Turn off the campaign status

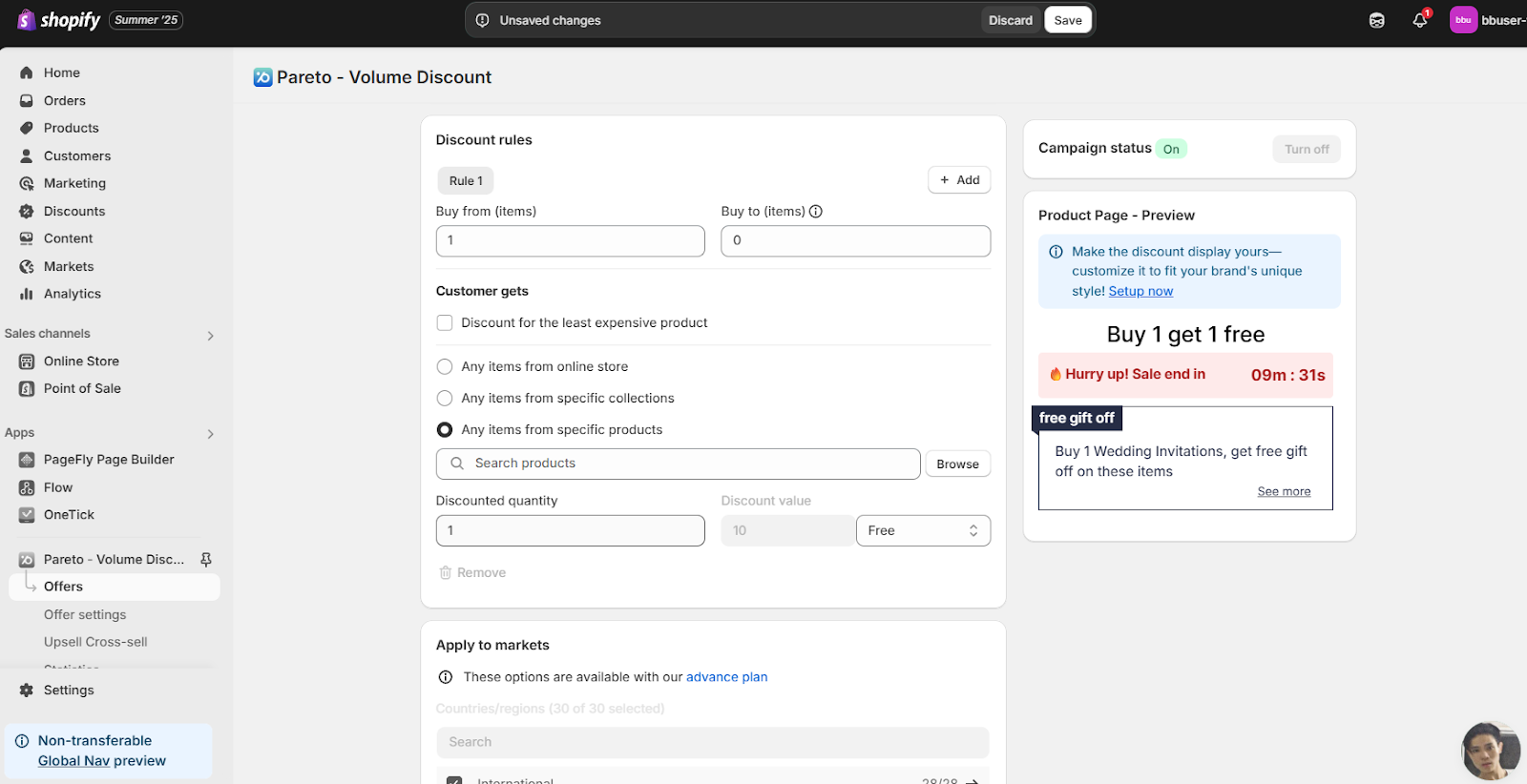pyautogui.click(x=1307, y=149)
